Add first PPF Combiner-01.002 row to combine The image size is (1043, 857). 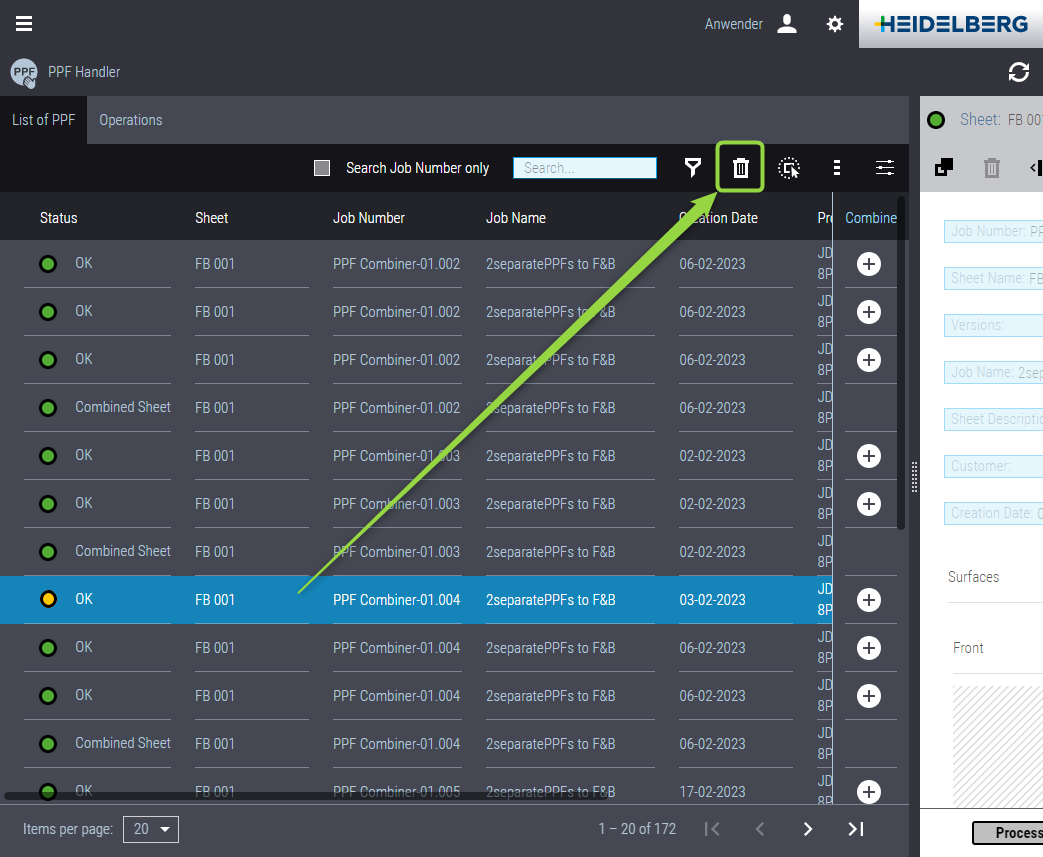click(869, 264)
